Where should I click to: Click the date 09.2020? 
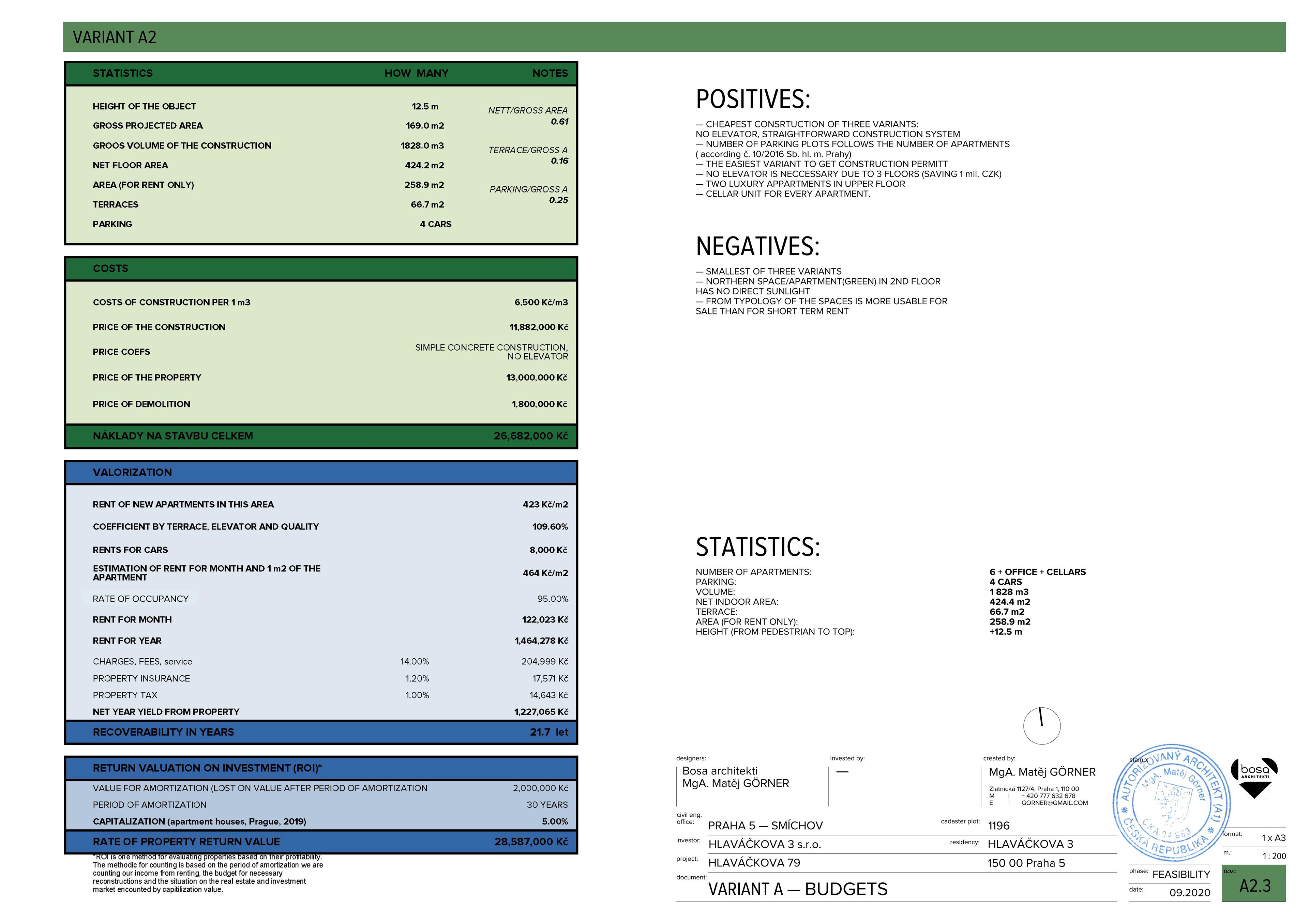[x=1190, y=893]
